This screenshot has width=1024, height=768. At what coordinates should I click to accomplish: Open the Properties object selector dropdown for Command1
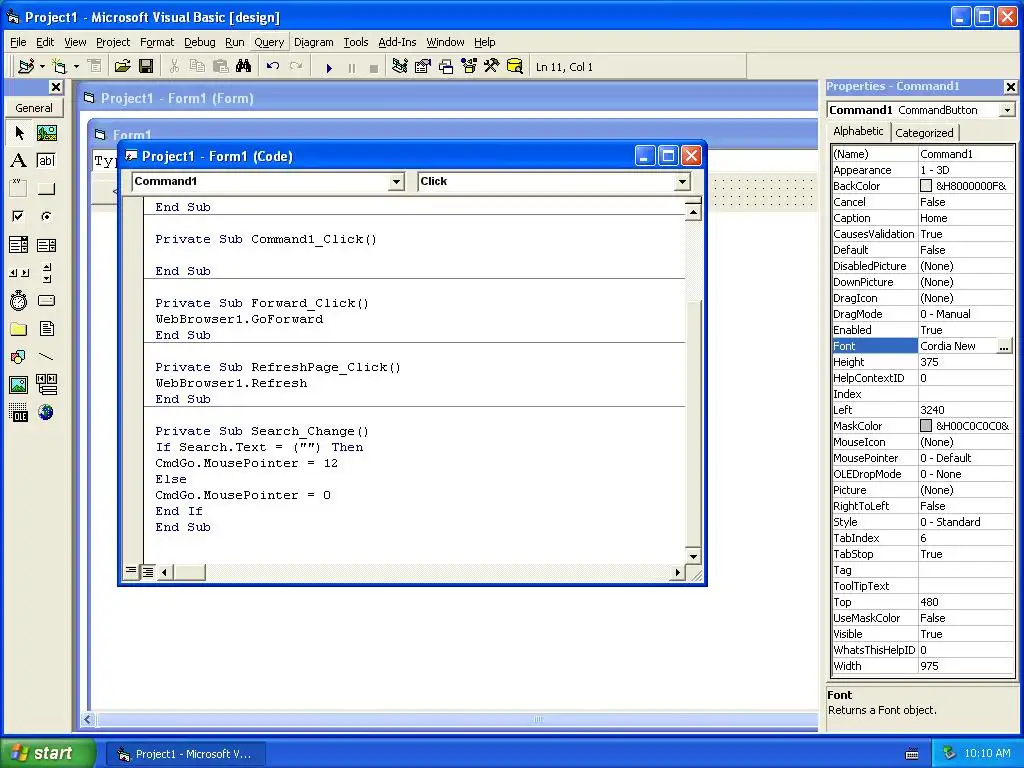tap(1007, 110)
